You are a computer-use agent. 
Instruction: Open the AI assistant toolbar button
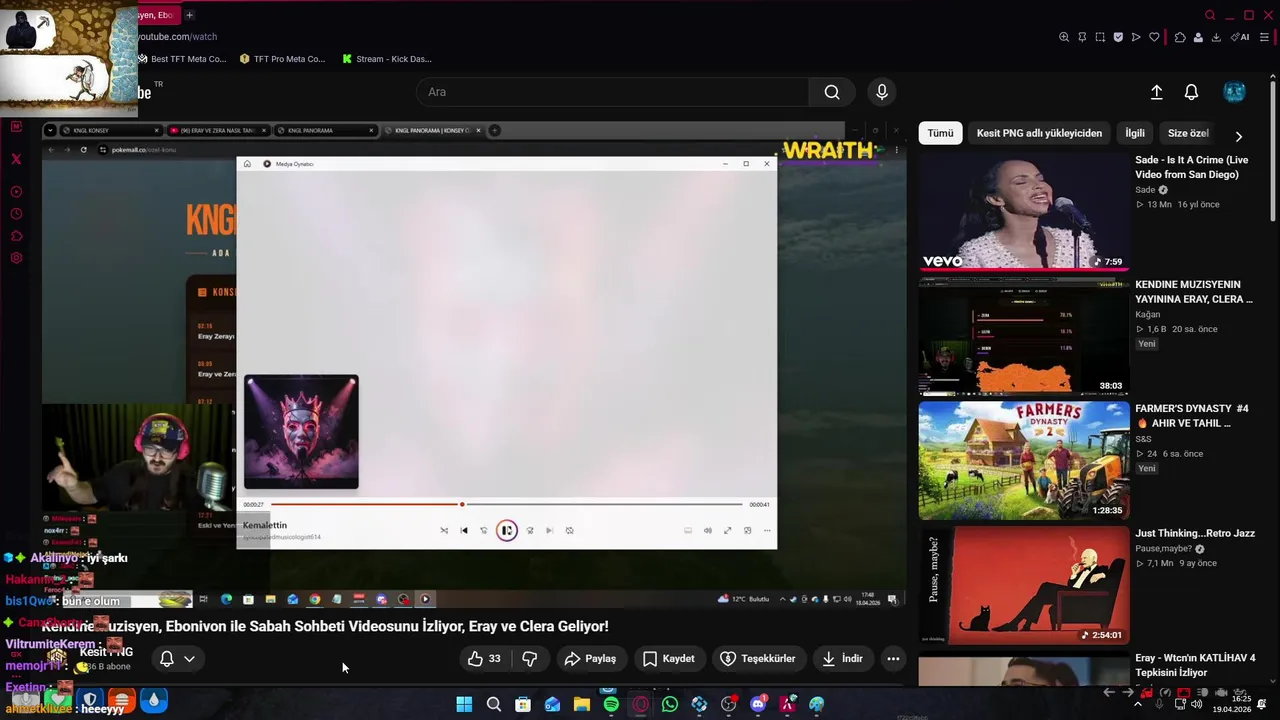(x=1240, y=37)
